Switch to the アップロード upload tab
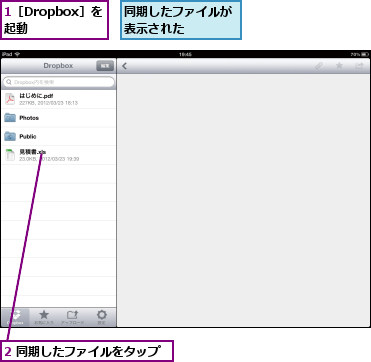Viewport: 371px width, 362px height. pyautogui.click(x=73, y=317)
